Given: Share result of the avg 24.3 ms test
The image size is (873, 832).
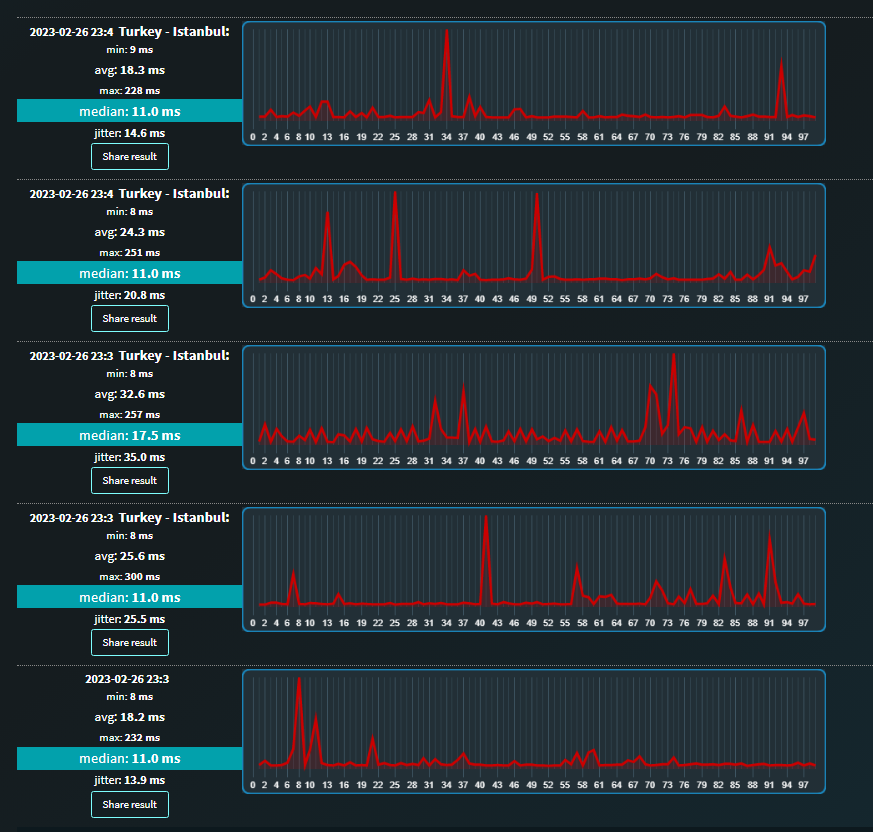Looking at the screenshot, I should coord(130,319).
